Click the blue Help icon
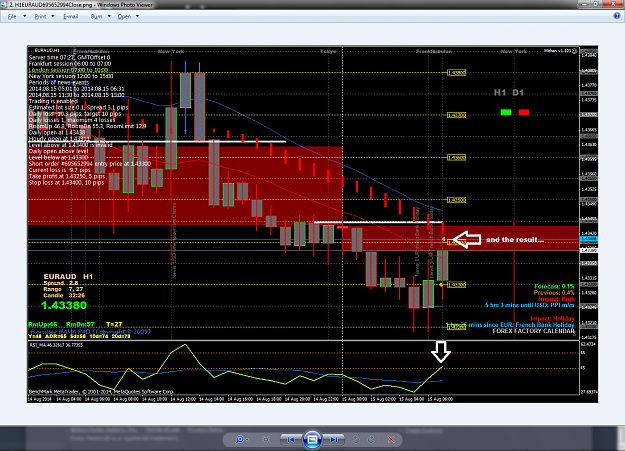This screenshot has height=451, width=625. [617, 16]
